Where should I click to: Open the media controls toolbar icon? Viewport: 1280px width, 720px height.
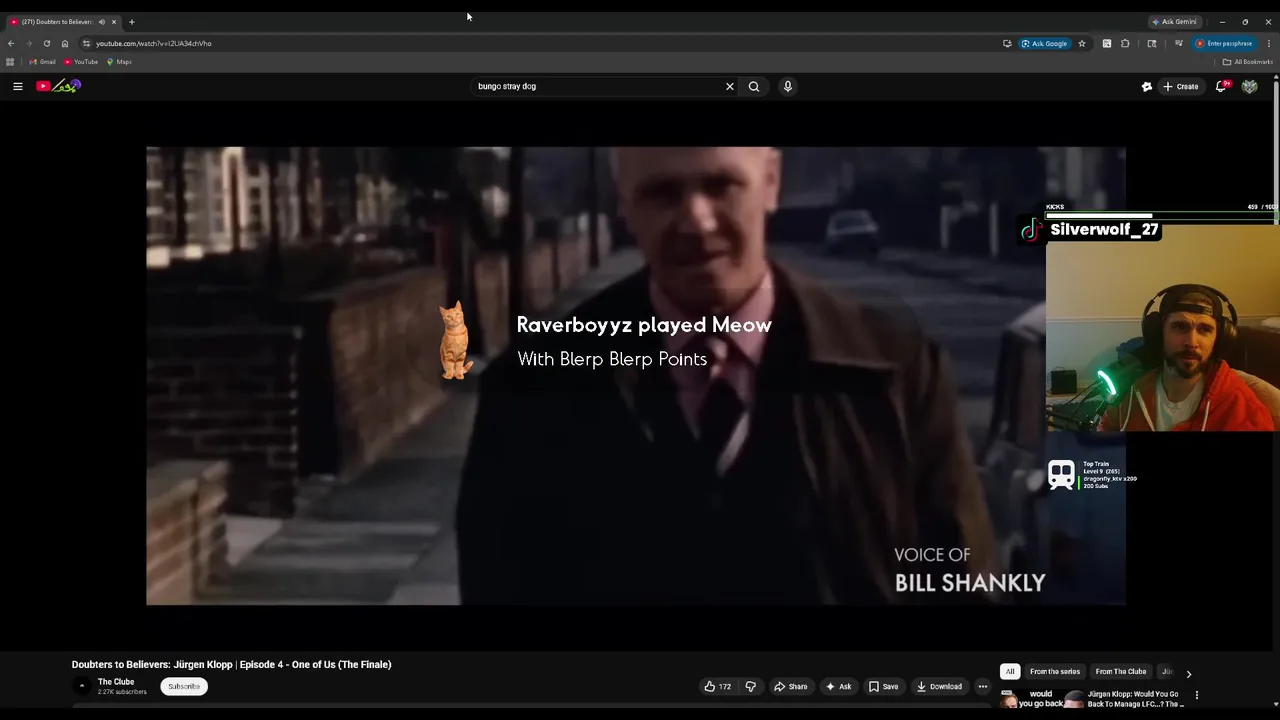[1179, 44]
